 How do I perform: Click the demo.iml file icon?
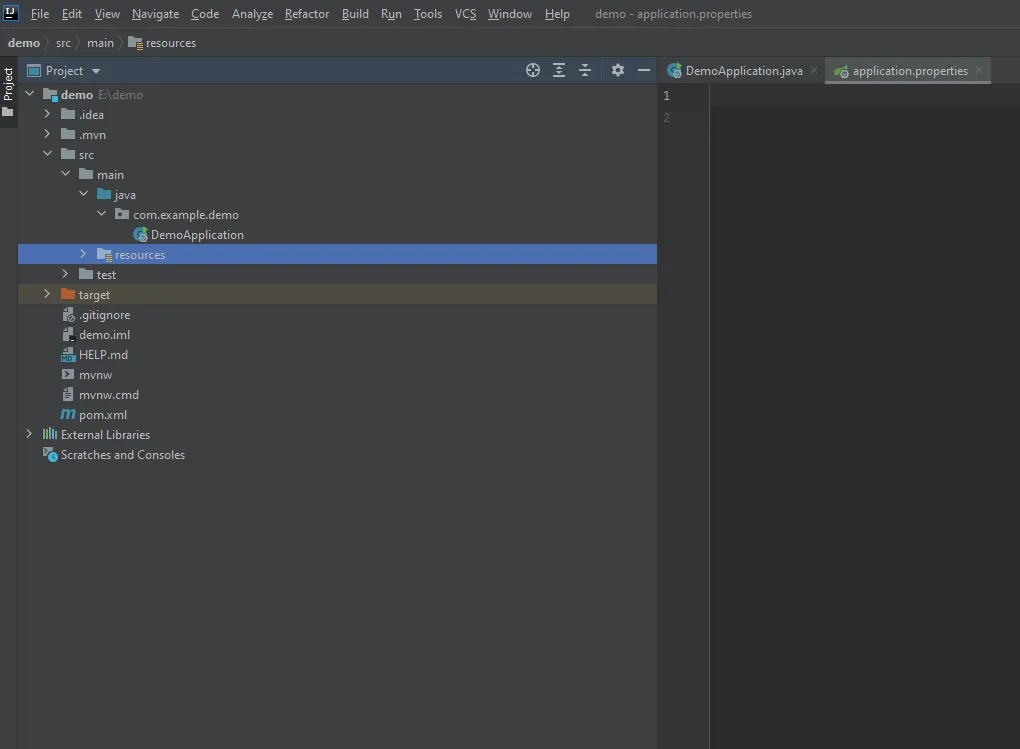68,335
